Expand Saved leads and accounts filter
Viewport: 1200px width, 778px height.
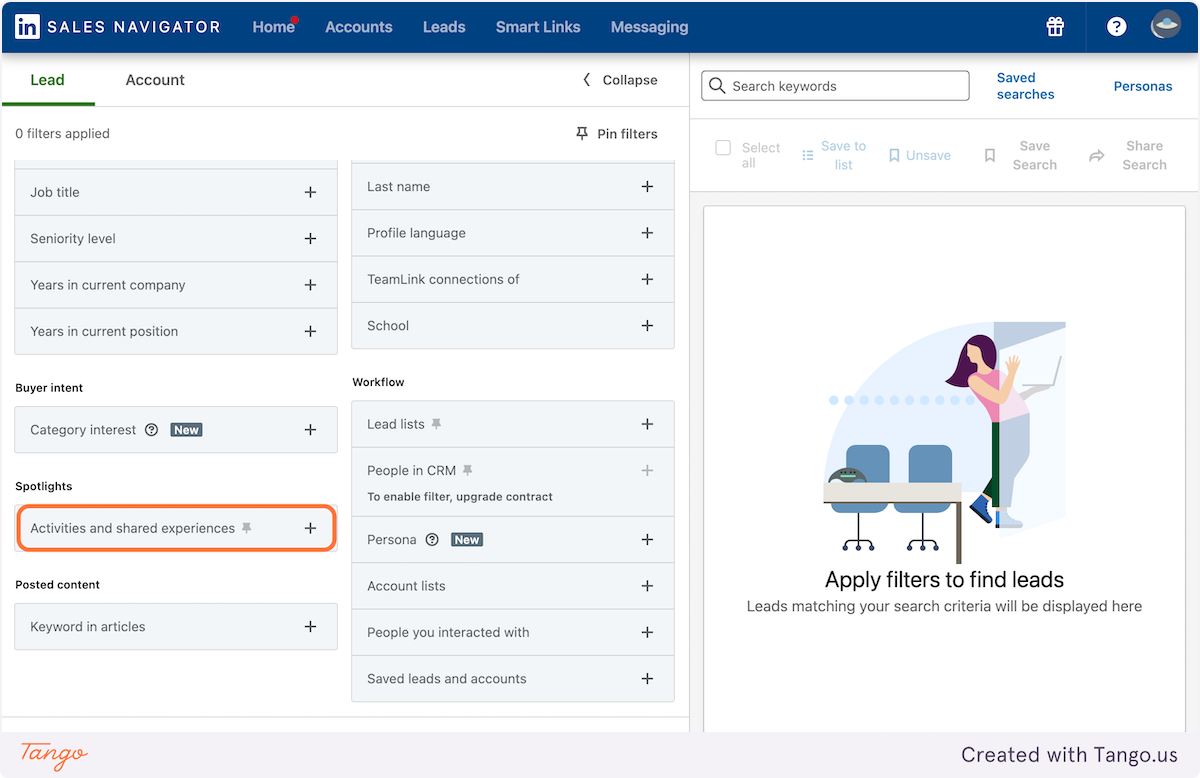click(647, 679)
